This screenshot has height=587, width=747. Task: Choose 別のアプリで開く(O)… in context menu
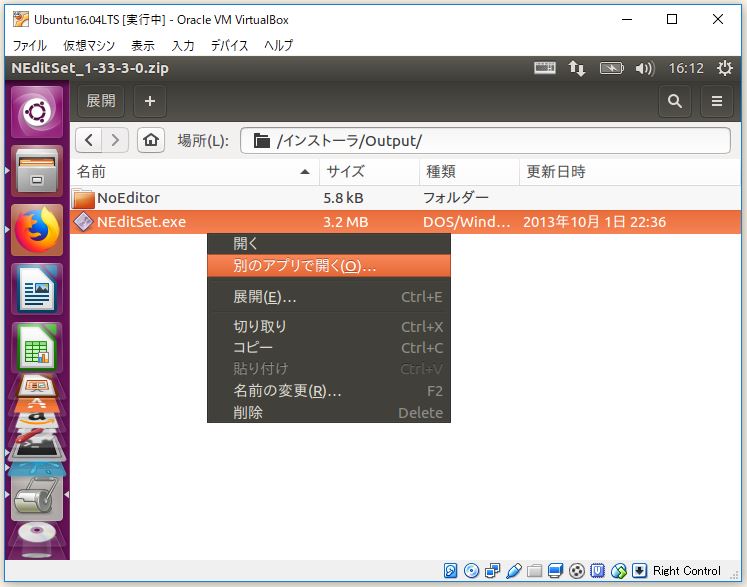[x=329, y=266]
